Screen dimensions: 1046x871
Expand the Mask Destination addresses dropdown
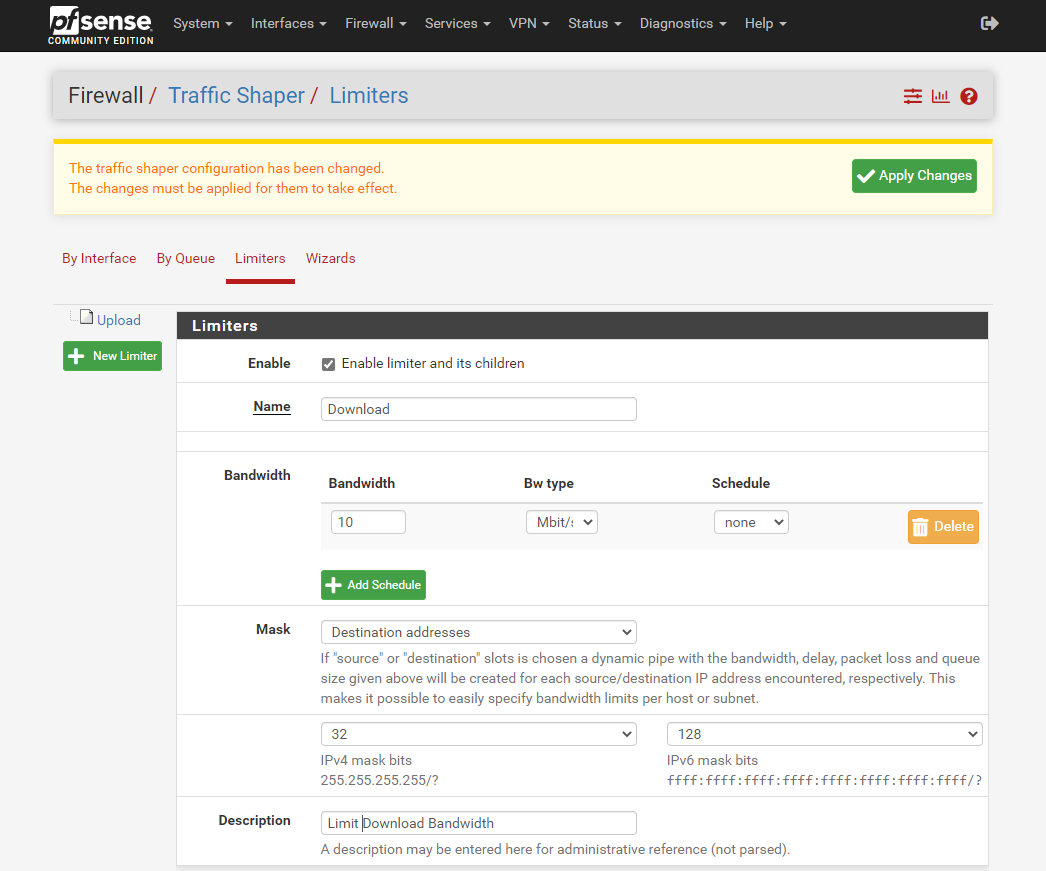tap(478, 632)
